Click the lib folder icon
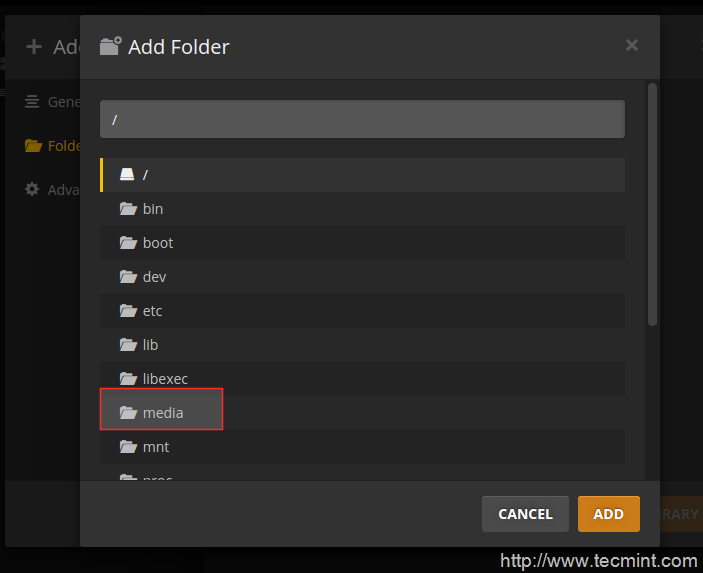Viewport: 703px width, 573px height. (x=128, y=345)
